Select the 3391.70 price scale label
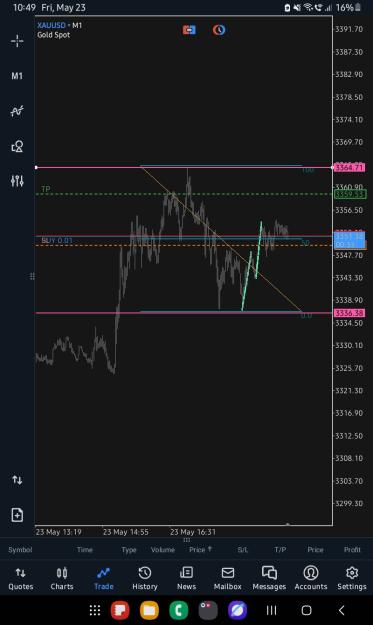The width and height of the screenshot is (373, 625). pyautogui.click(x=349, y=29)
